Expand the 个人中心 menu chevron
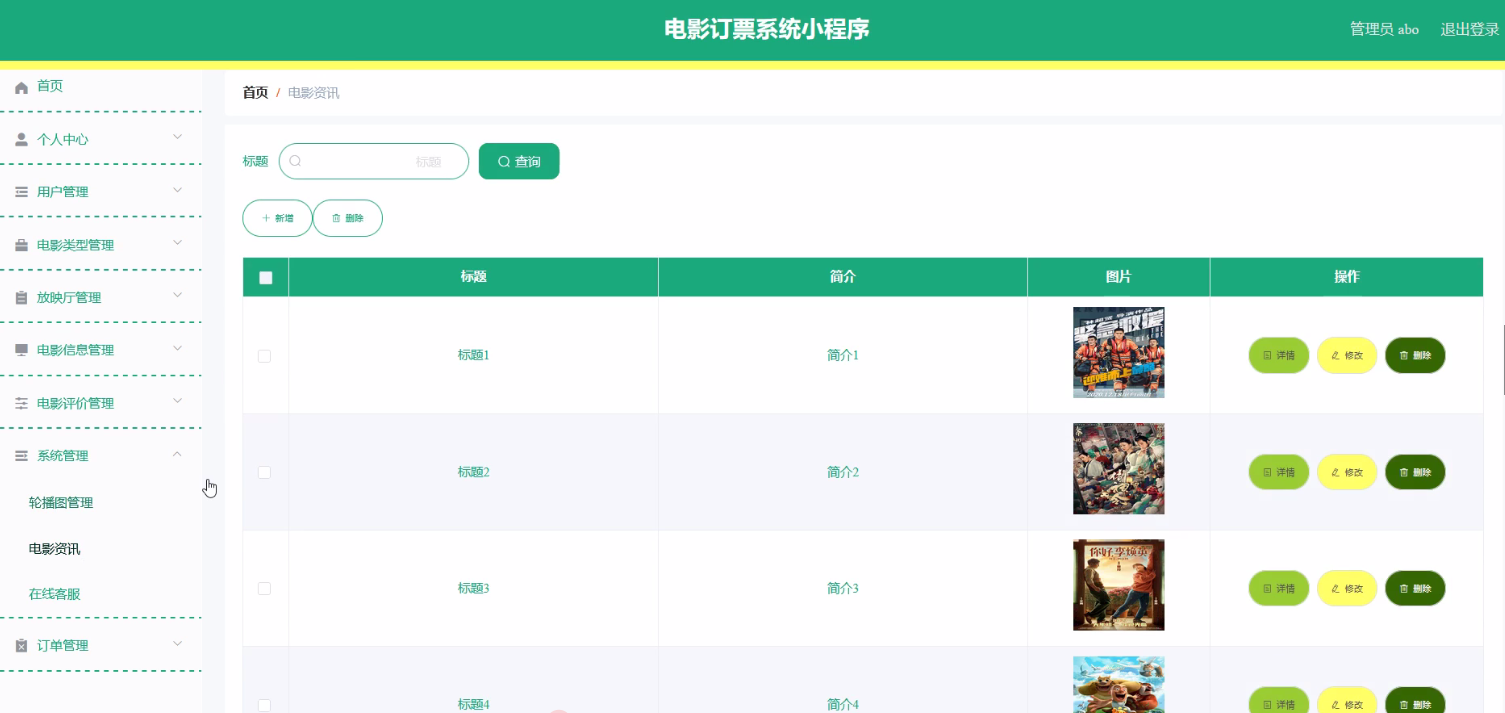The height and width of the screenshot is (713, 1505). (x=177, y=137)
